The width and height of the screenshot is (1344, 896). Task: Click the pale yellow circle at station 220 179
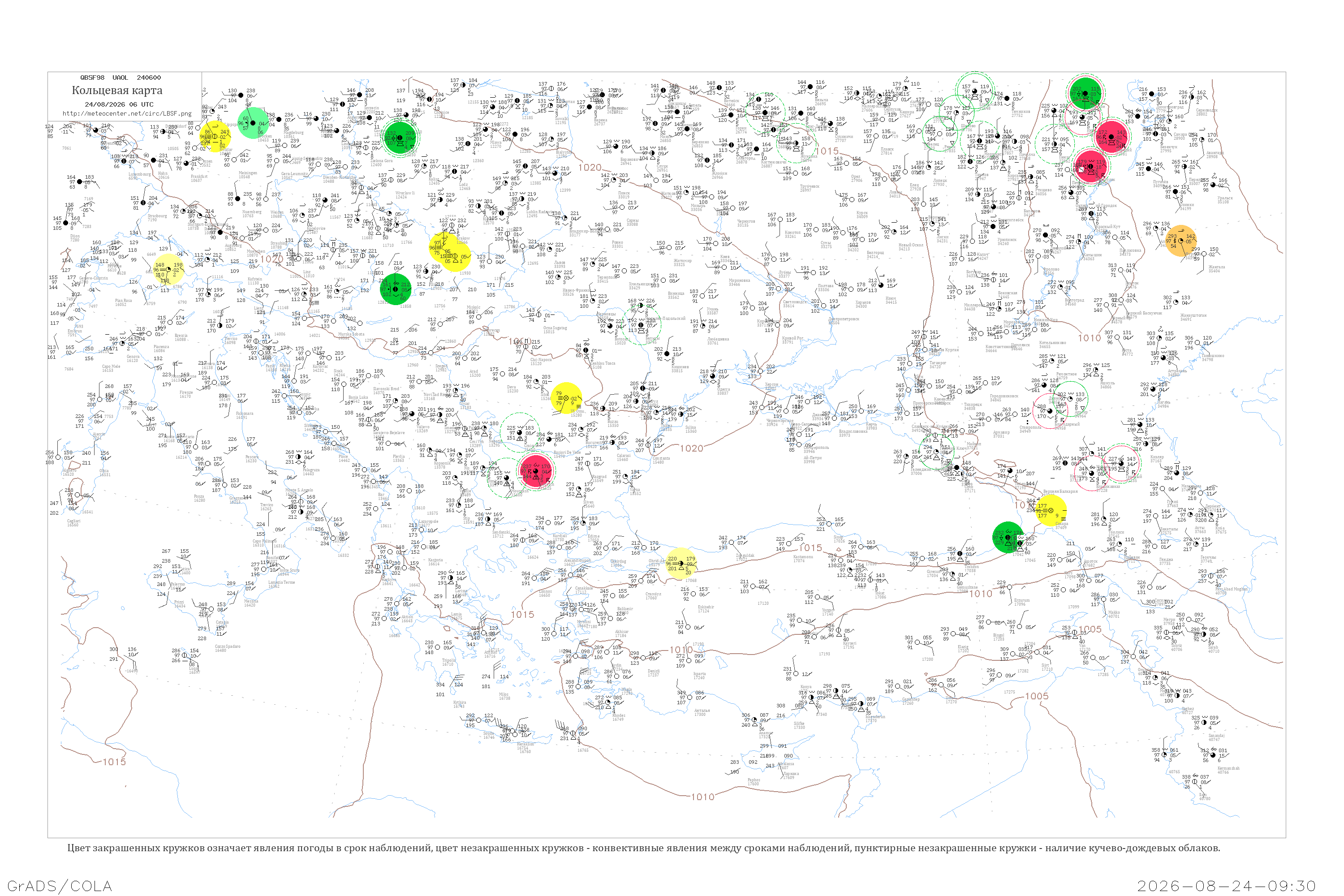pos(681,563)
